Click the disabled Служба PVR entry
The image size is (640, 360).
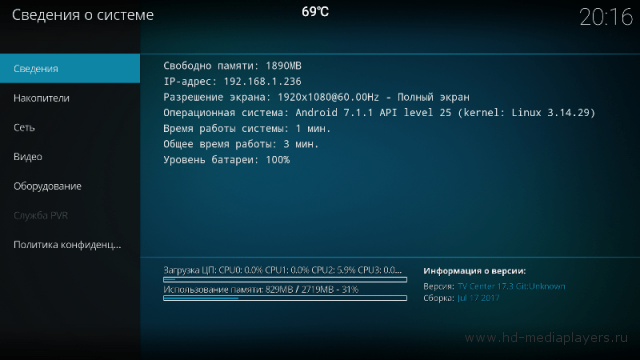pyautogui.click(x=70, y=216)
